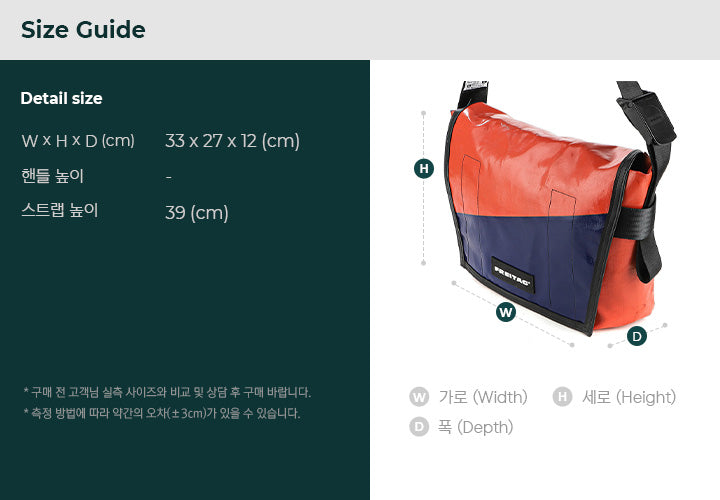The height and width of the screenshot is (500, 720).
Task: Click the 가로 (Width) legend text
Action: [x=483, y=397]
